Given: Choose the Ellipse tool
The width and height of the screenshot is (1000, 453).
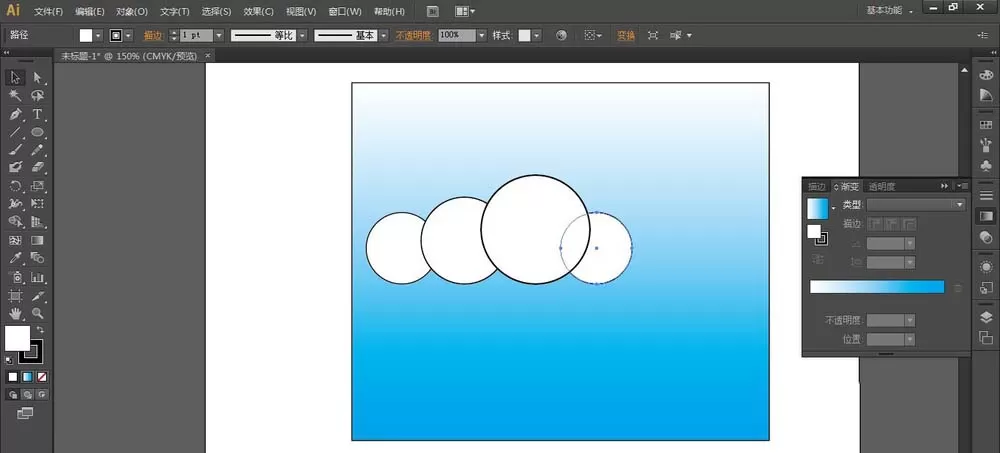Looking at the screenshot, I should click(x=38, y=132).
